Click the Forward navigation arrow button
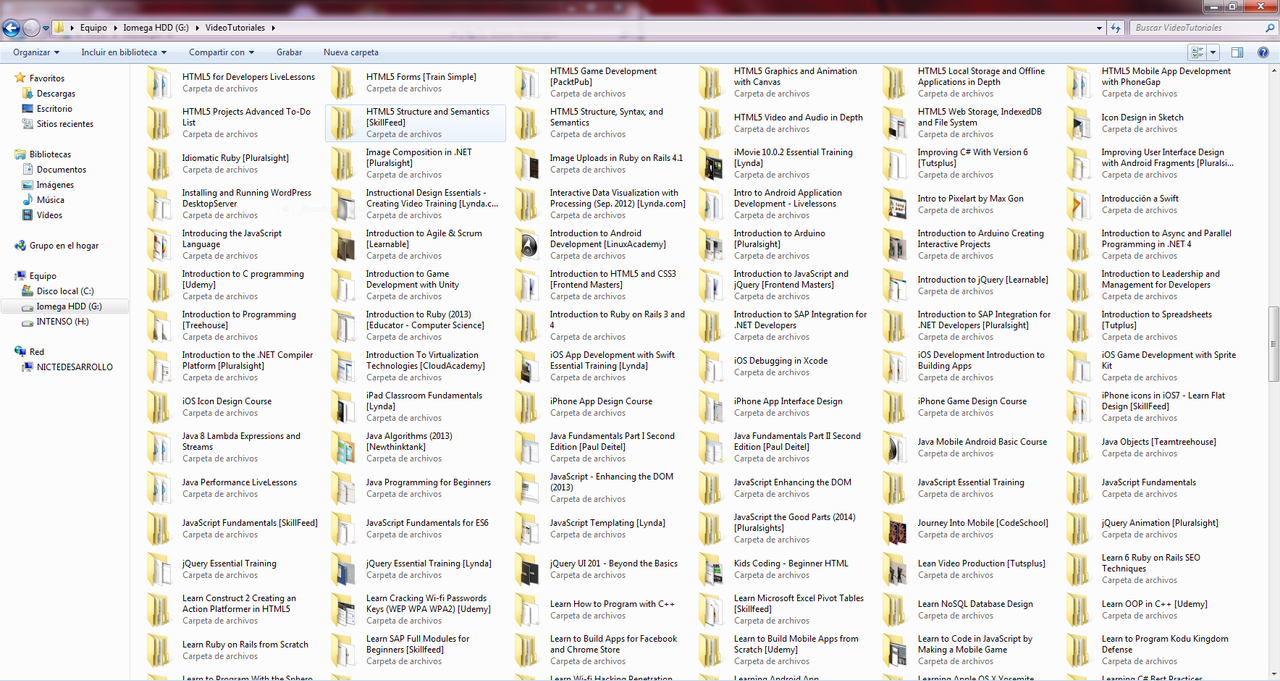Screen dimensions: 1280x681 tap(30, 28)
